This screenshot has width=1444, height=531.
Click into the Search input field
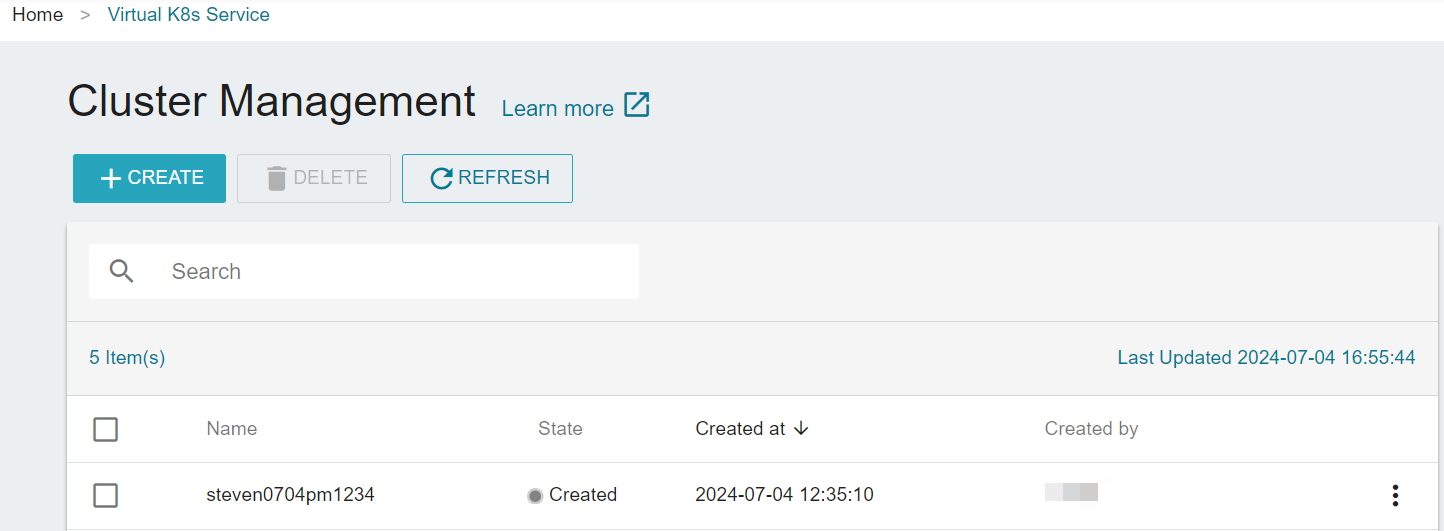click(x=364, y=271)
